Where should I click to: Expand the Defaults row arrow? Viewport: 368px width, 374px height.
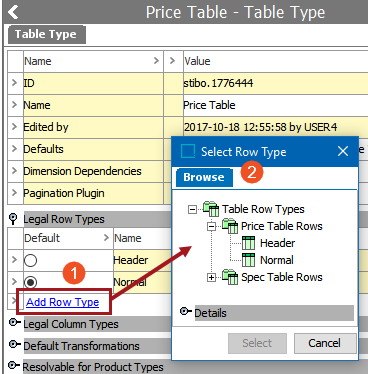click(x=15, y=149)
